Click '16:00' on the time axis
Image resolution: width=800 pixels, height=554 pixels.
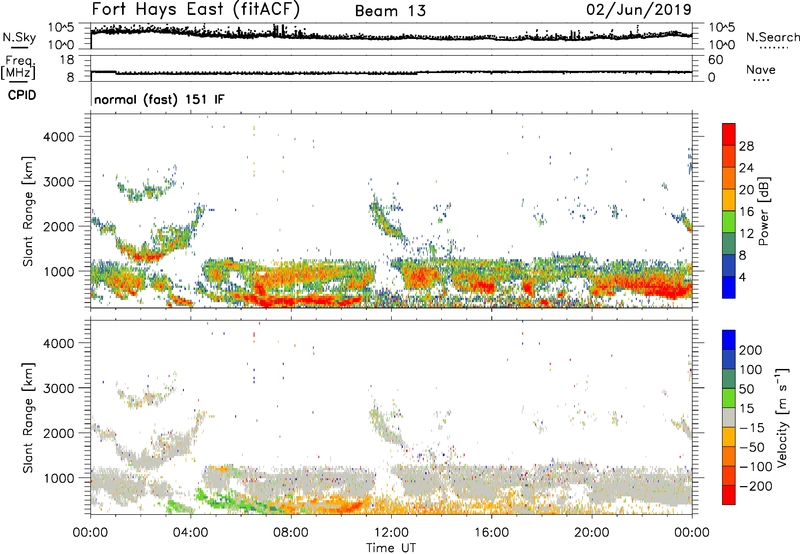click(x=491, y=533)
